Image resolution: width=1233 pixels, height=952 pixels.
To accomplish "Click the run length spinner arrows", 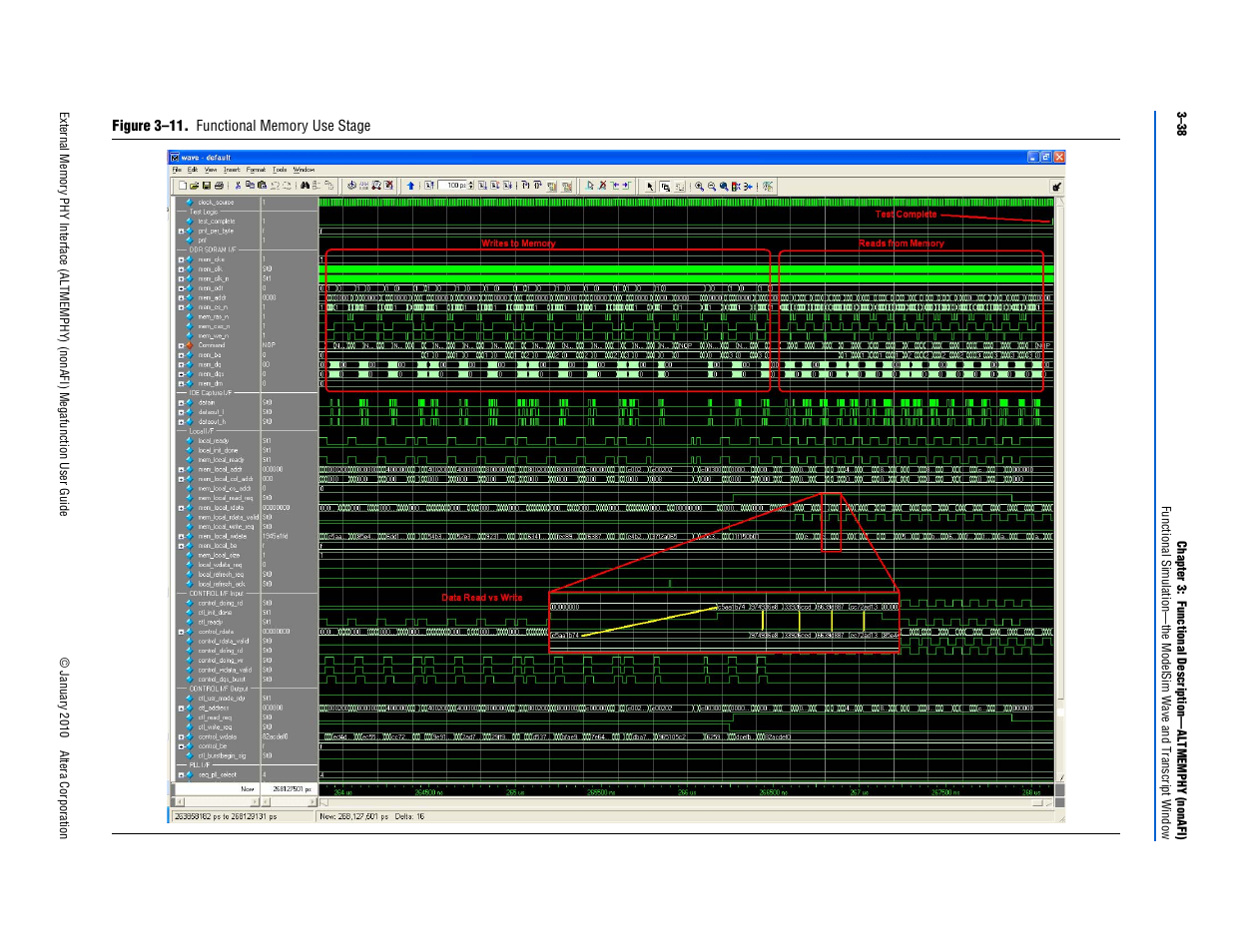I will coord(471,186).
